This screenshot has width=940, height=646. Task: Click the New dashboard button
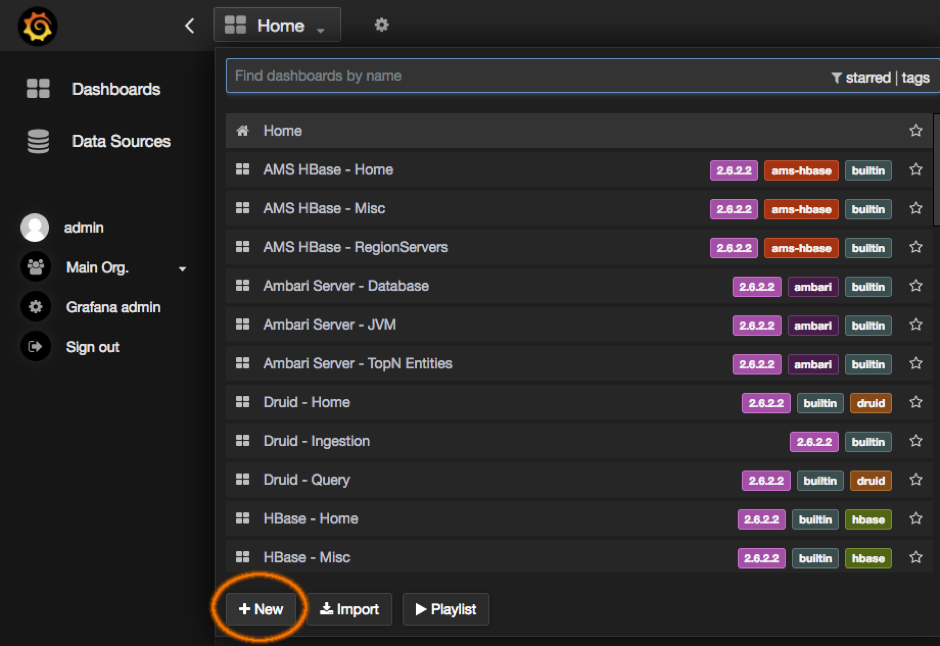point(261,609)
